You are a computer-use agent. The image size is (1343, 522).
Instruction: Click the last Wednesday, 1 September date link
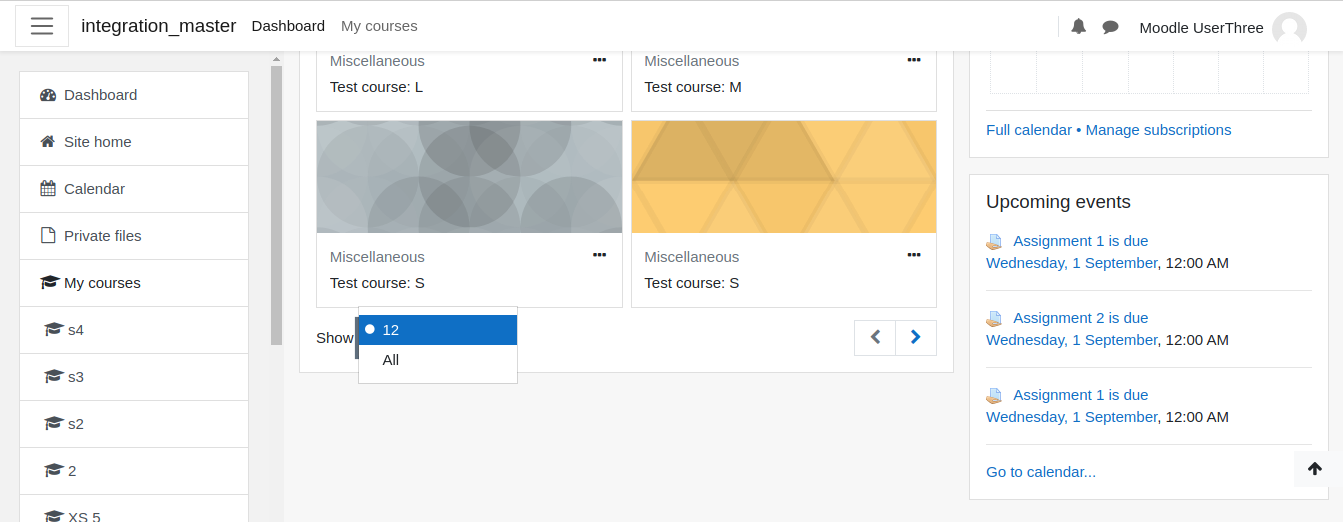[x=1072, y=417]
